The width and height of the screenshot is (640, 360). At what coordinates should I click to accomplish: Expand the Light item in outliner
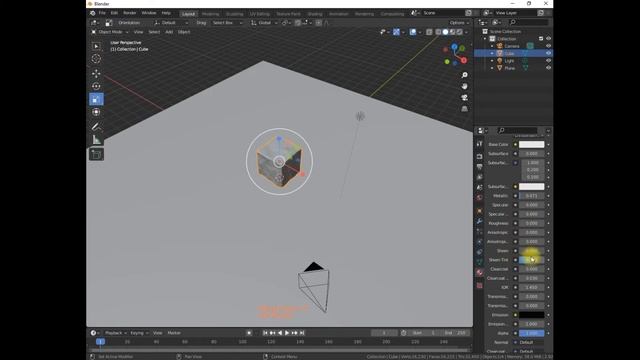click(x=492, y=61)
